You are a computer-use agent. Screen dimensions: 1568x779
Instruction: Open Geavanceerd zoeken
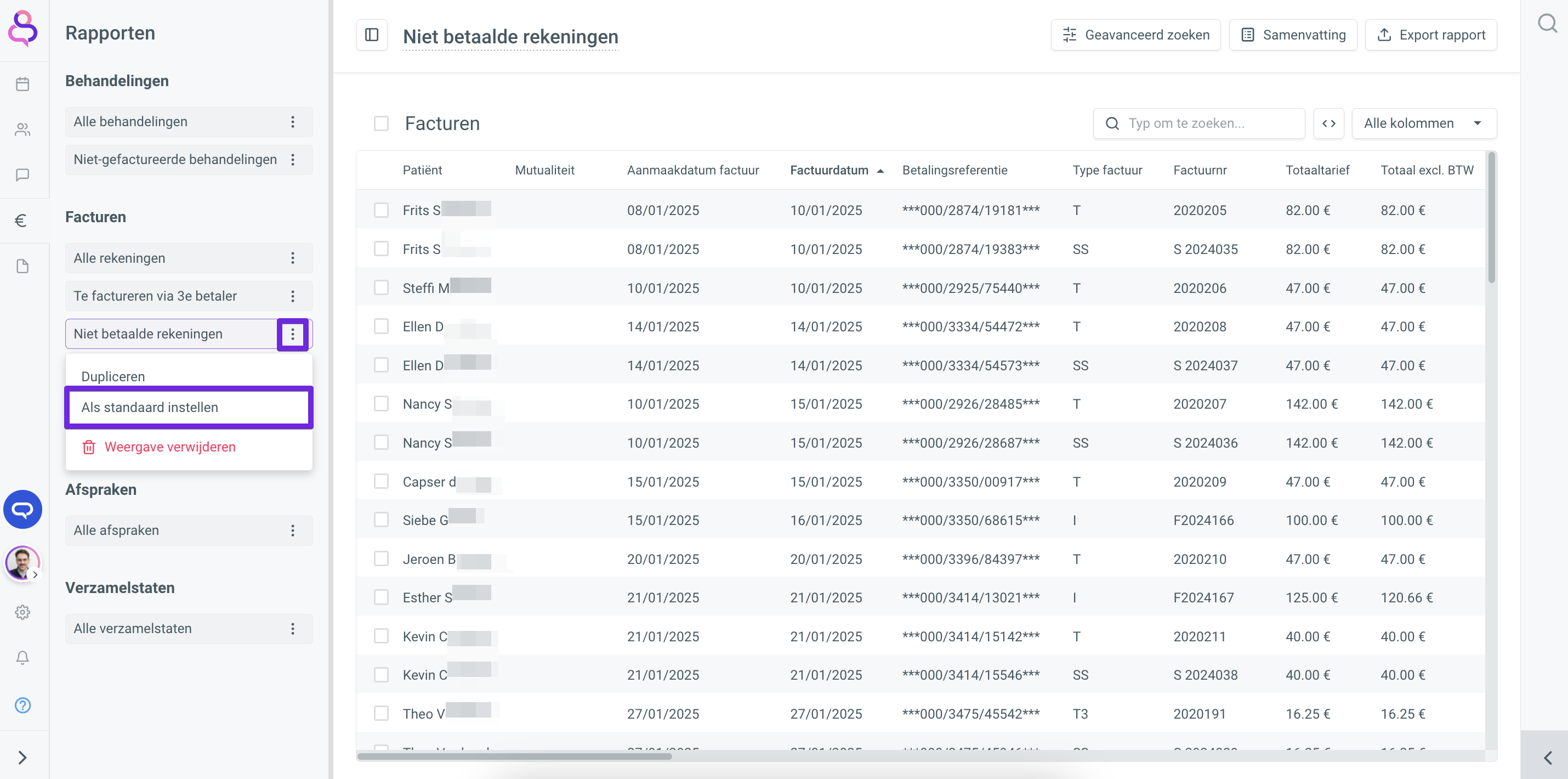(1135, 35)
